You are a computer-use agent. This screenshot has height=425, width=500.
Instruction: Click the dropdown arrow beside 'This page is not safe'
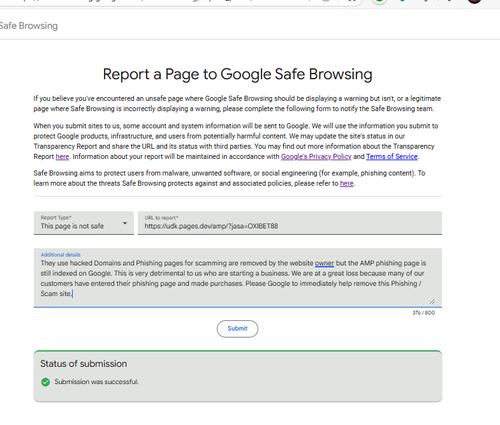[125, 223]
